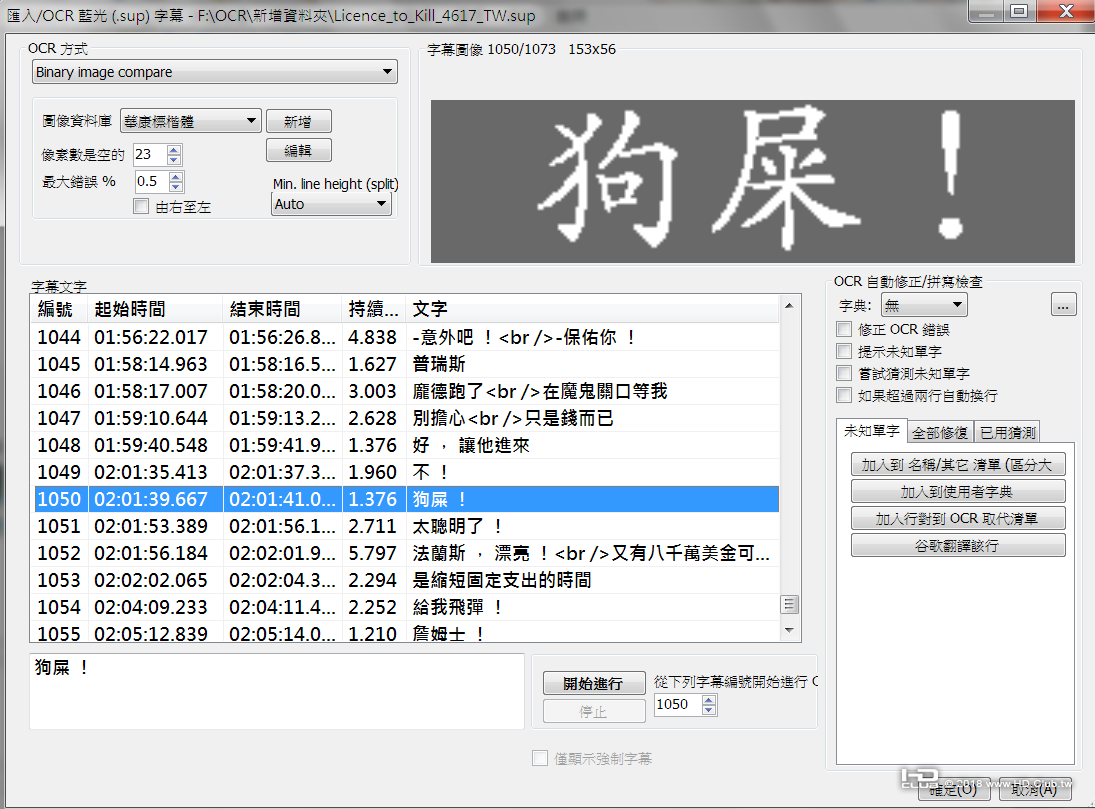Viewport: 1095px width, 809px height.
Task: Click the 編輯 button
Action: click(x=298, y=150)
